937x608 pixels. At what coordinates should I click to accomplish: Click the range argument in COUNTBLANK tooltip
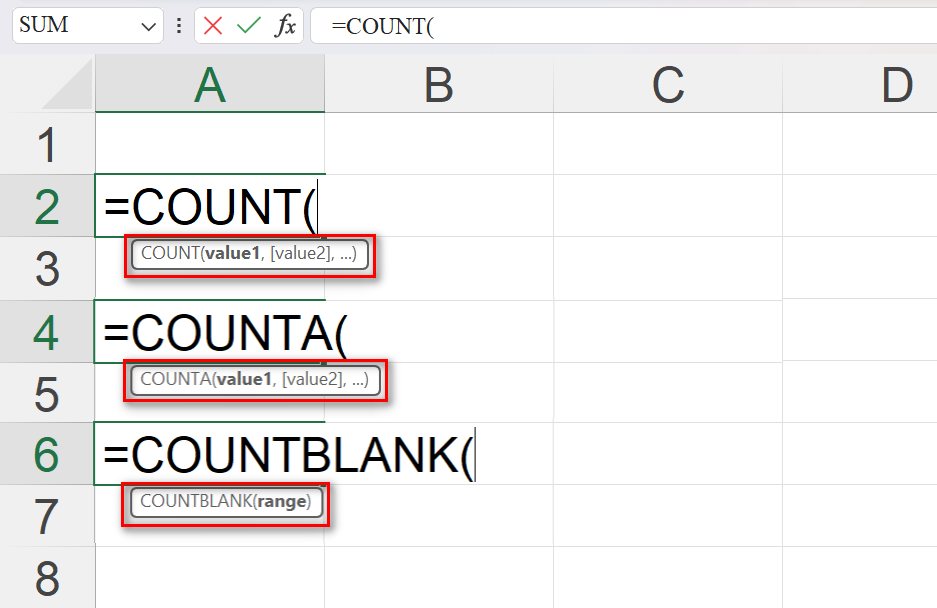click(283, 502)
